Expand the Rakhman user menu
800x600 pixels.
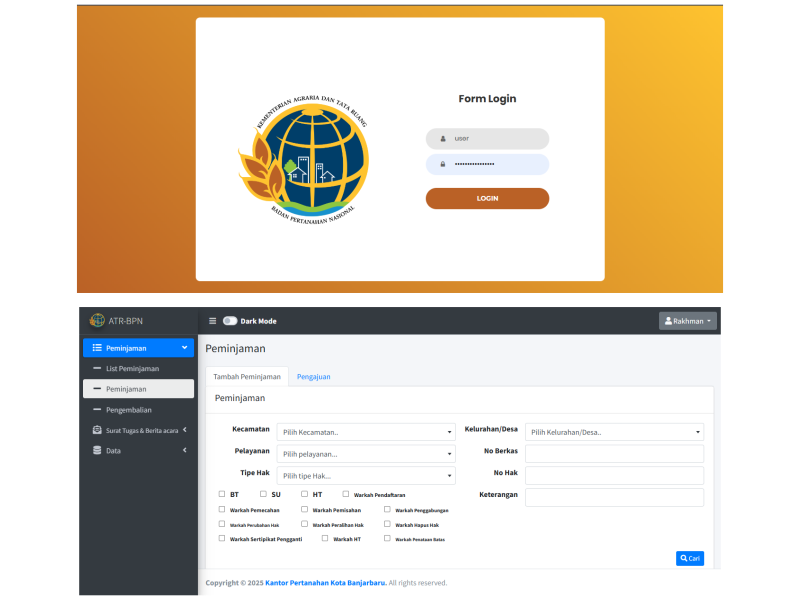[x=688, y=321]
